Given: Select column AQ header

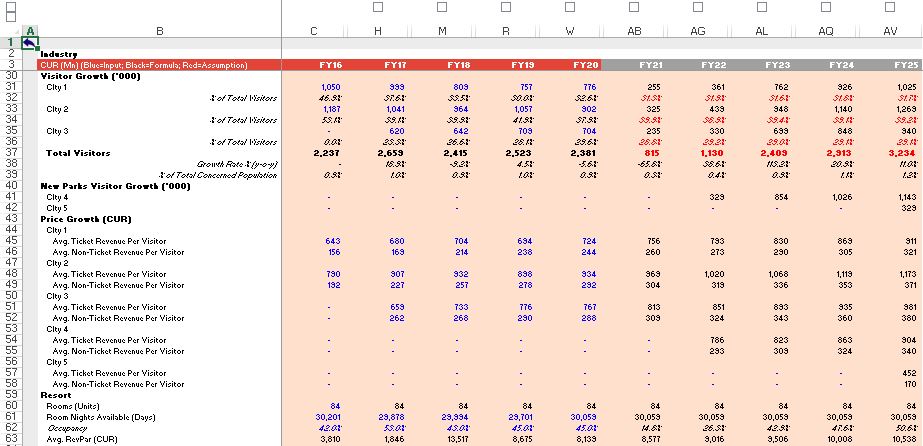Looking at the screenshot, I should [x=826, y=31].
